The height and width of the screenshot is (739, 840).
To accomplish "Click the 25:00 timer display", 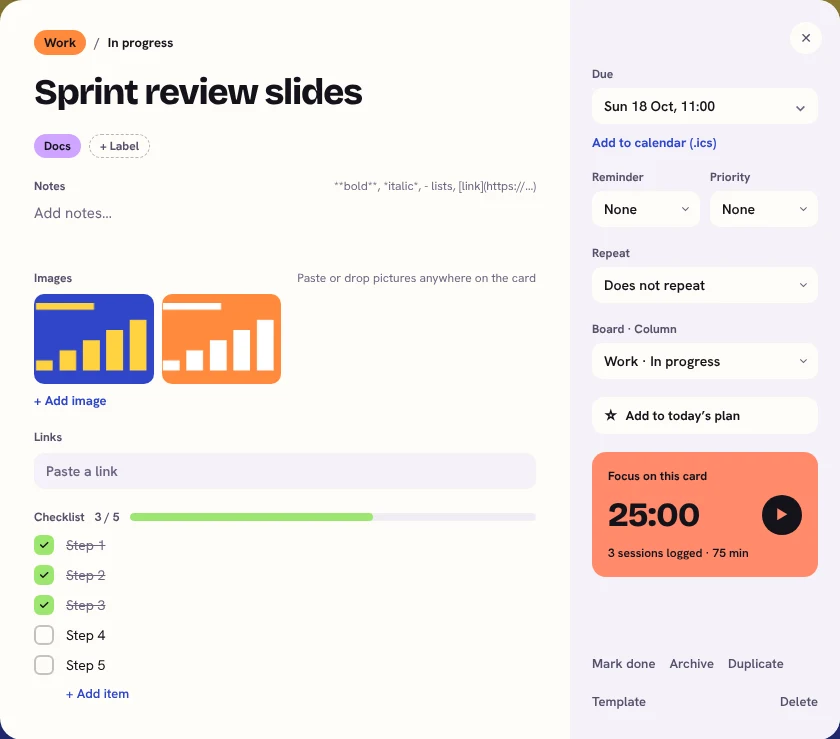I will (654, 514).
